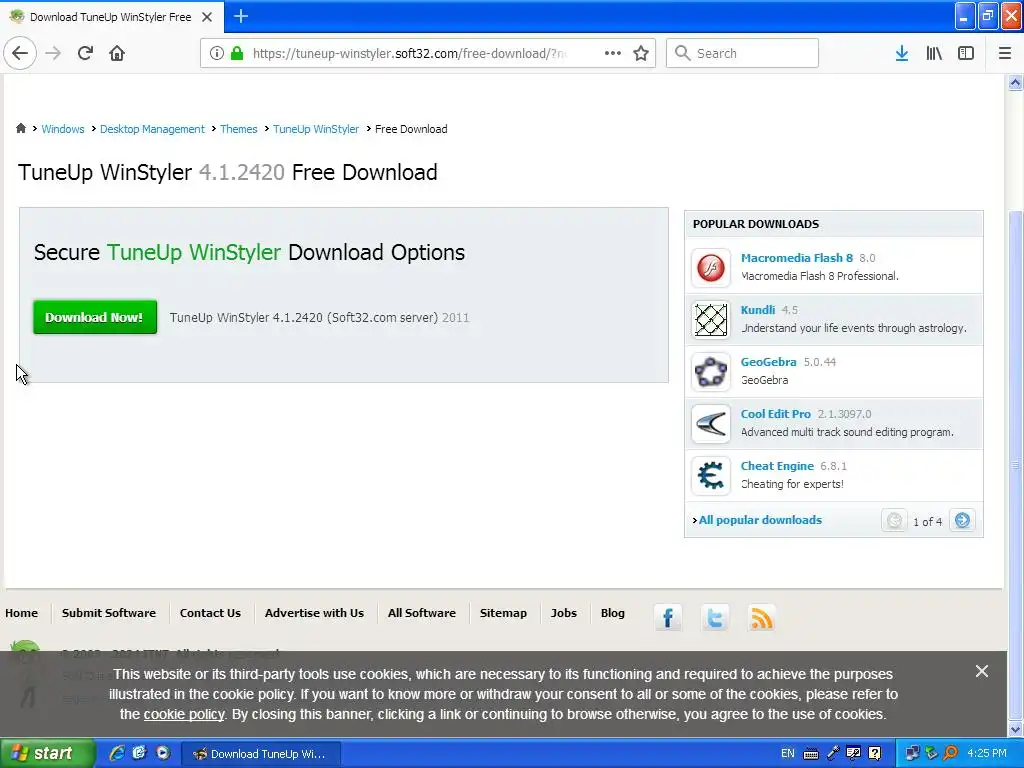Image resolution: width=1024 pixels, height=768 pixels.
Task: Open page actions three-dot menu
Action: point(613,53)
